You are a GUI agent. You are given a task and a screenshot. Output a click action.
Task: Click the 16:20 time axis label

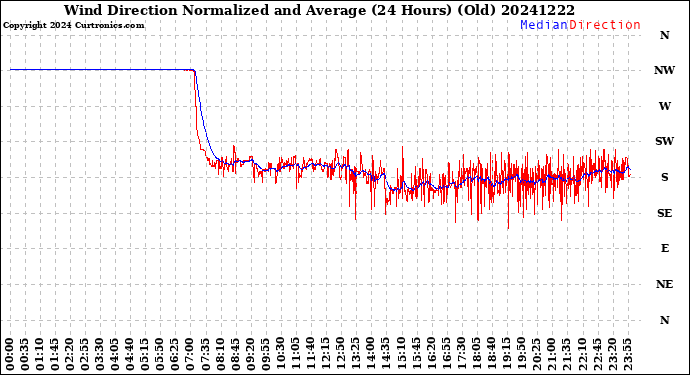(431, 354)
